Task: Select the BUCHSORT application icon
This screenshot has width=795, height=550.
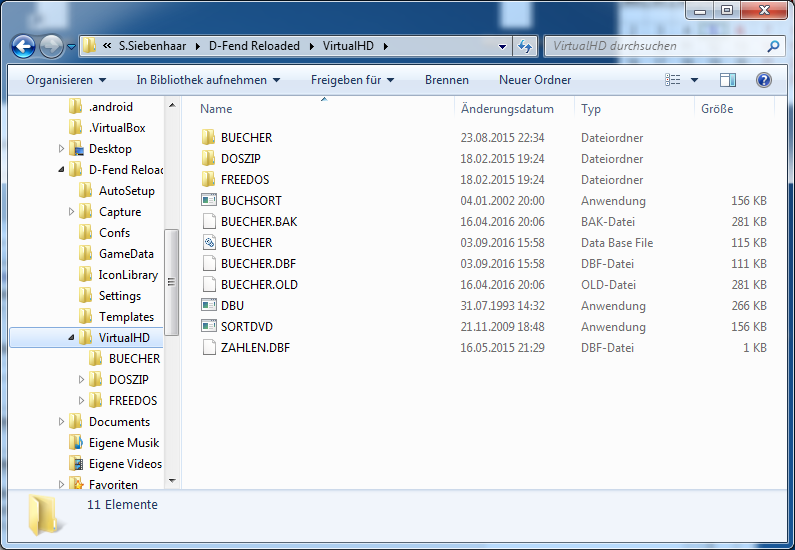Action: click(209, 200)
